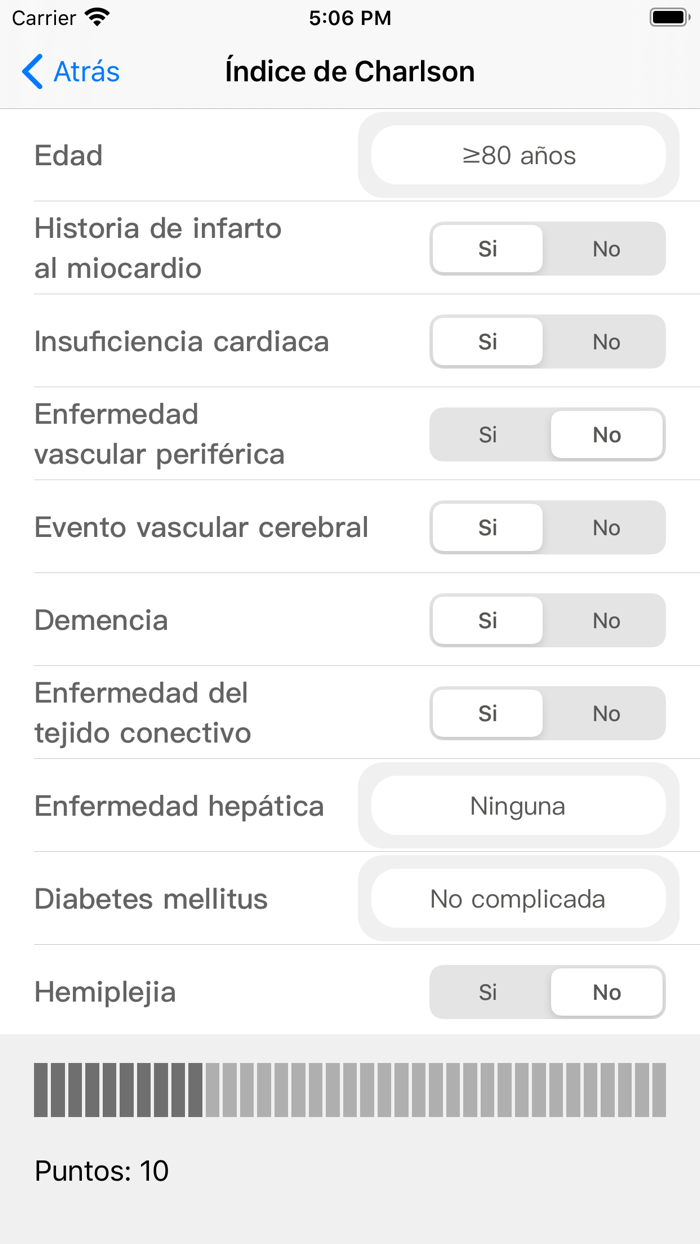Tap the Wi-Fi status icon

(97, 18)
